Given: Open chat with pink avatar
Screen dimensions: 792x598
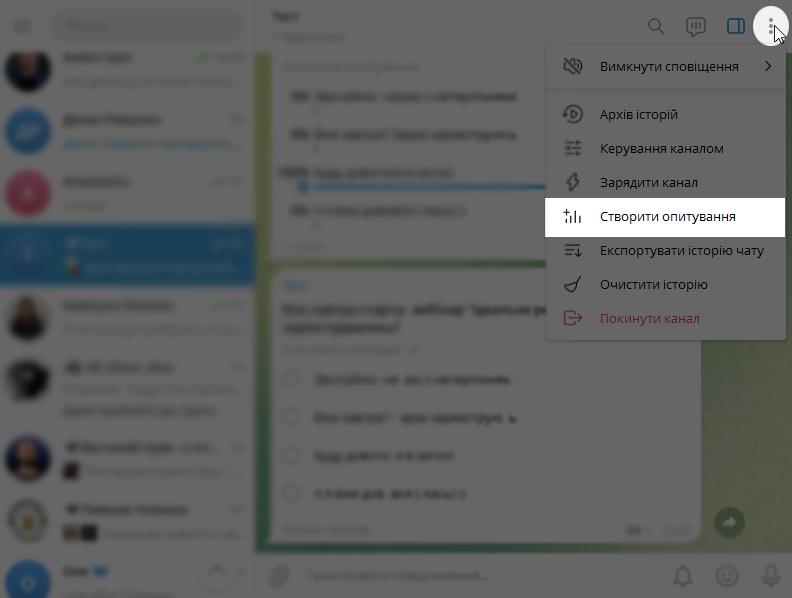Looking at the screenshot, I should [x=127, y=193].
